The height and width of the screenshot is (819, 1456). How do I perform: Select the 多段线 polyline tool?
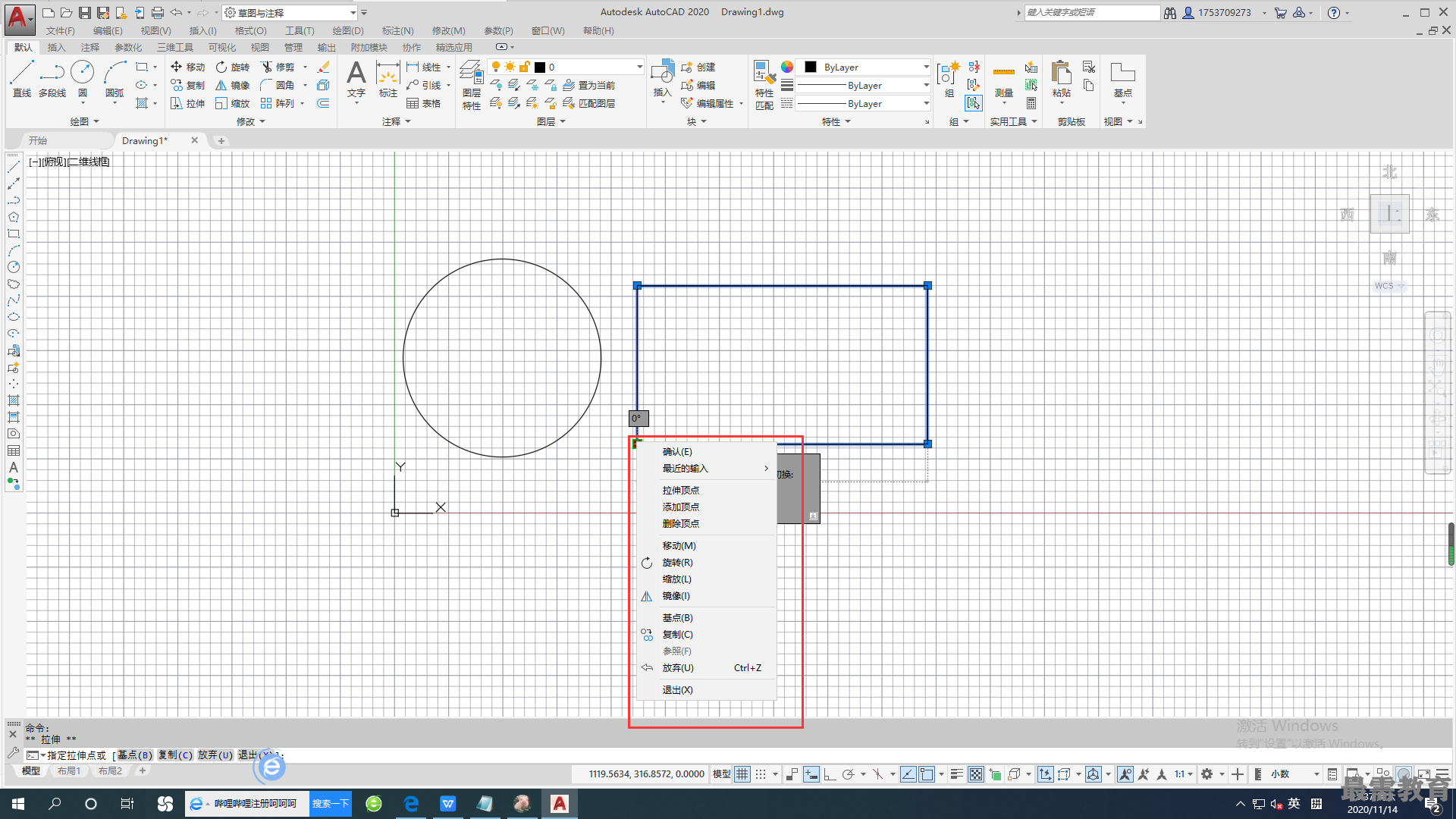tap(52, 79)
